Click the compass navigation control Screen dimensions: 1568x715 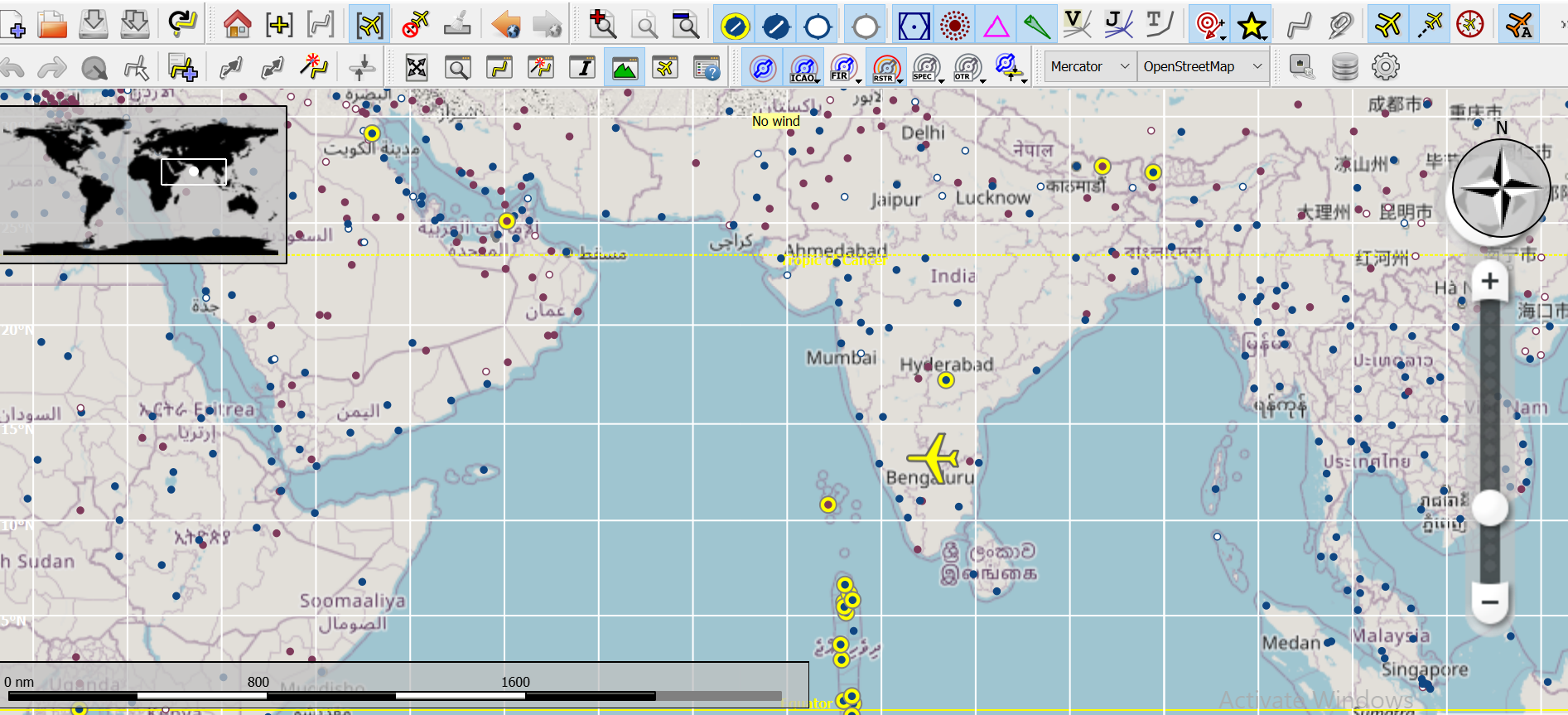coord(1501,188)
